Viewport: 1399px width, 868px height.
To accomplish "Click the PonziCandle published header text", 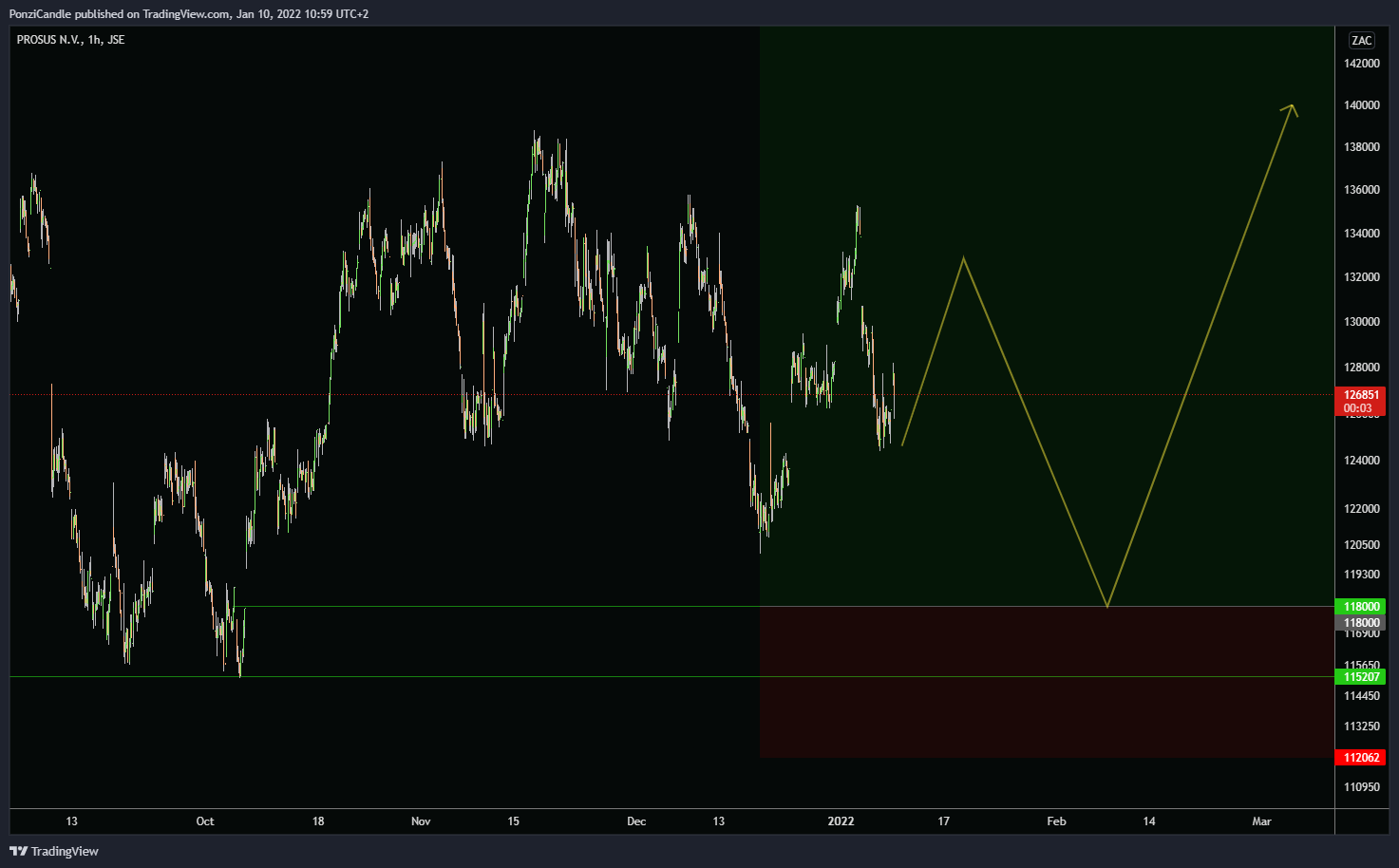I will click(189, 14).
